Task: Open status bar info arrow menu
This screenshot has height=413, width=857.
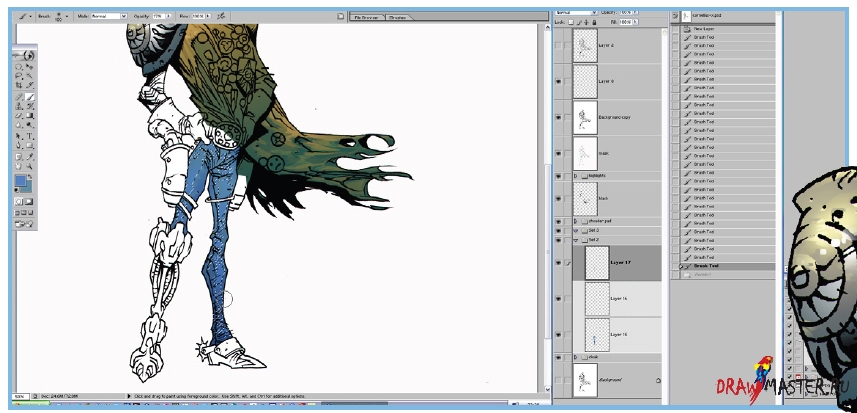Action: (x=129, y=396)
